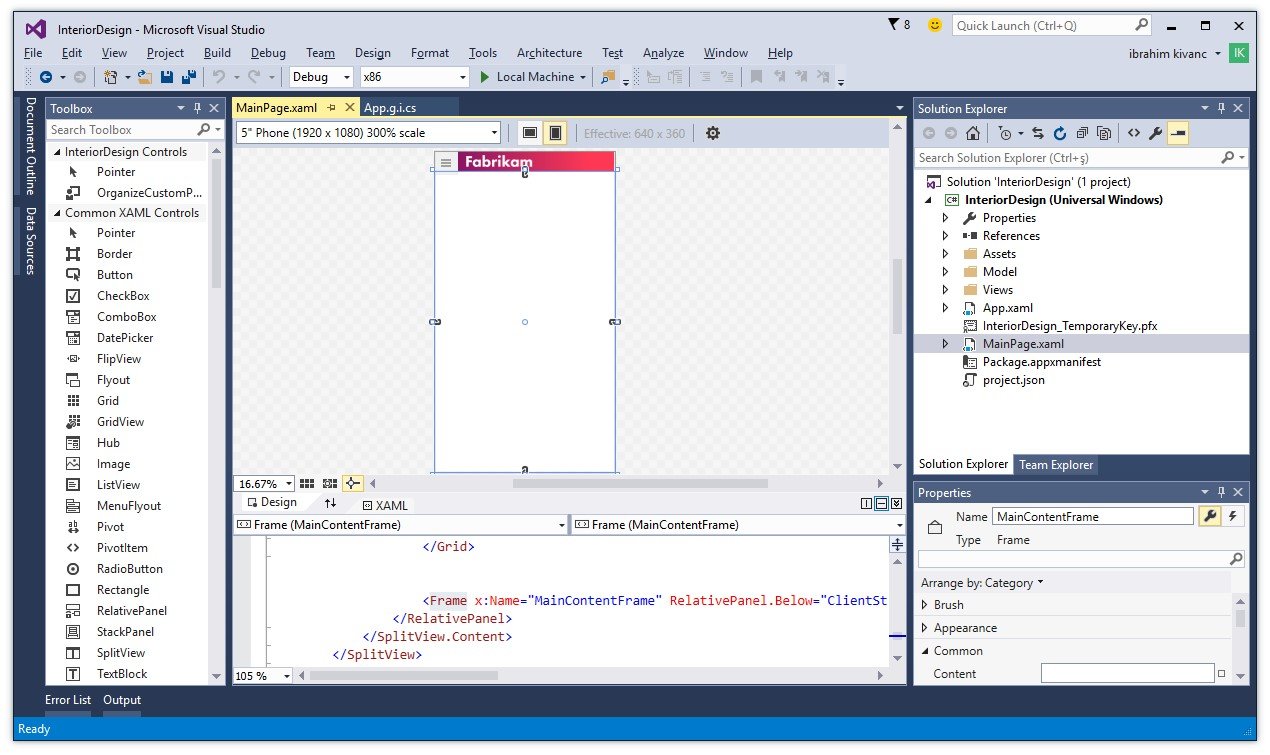Toggle Preview Selected Items in Solution Explorer

[1177, 133]
